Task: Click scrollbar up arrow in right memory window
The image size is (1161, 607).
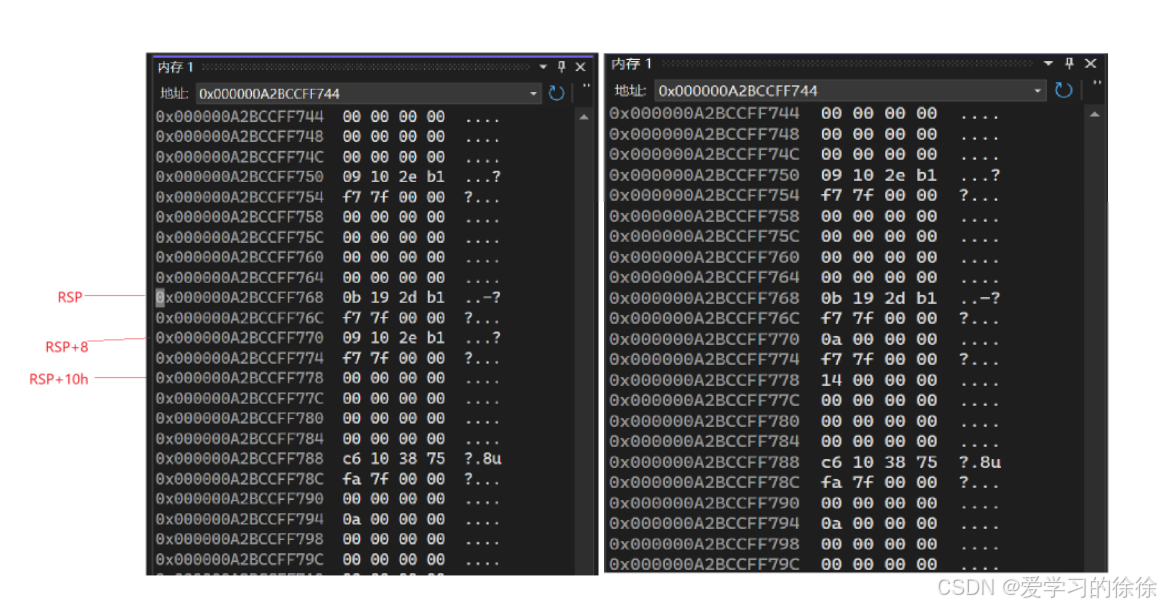Action: tap(1094, 114)
